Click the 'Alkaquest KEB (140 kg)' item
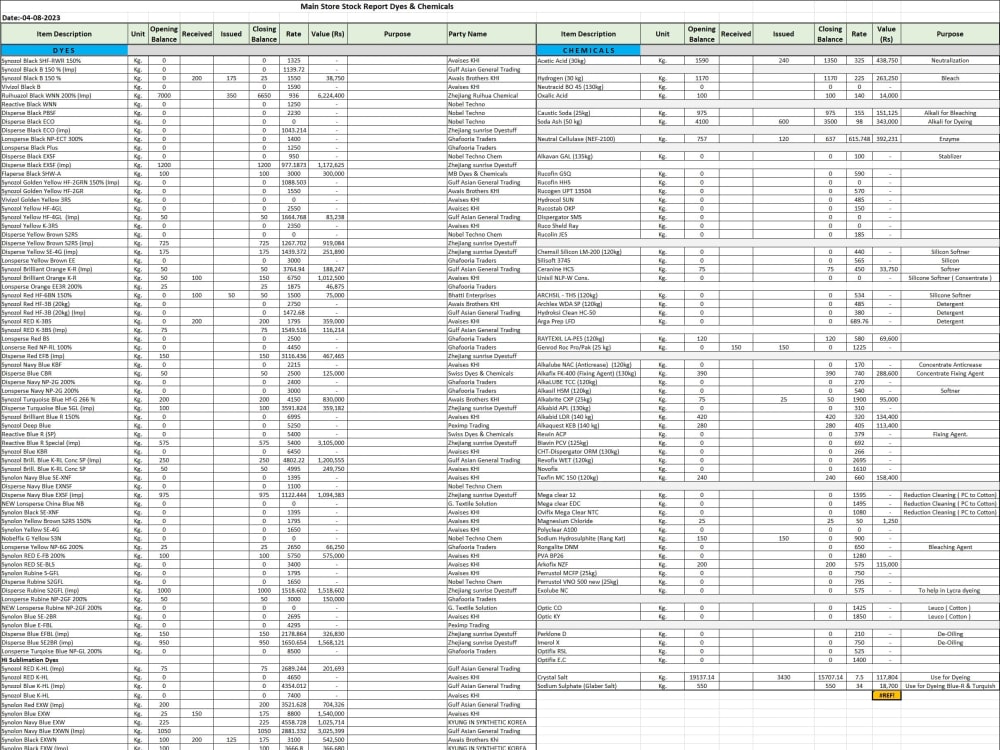Viewport: 1000px width, 750px height. click(x=589, y=425)
